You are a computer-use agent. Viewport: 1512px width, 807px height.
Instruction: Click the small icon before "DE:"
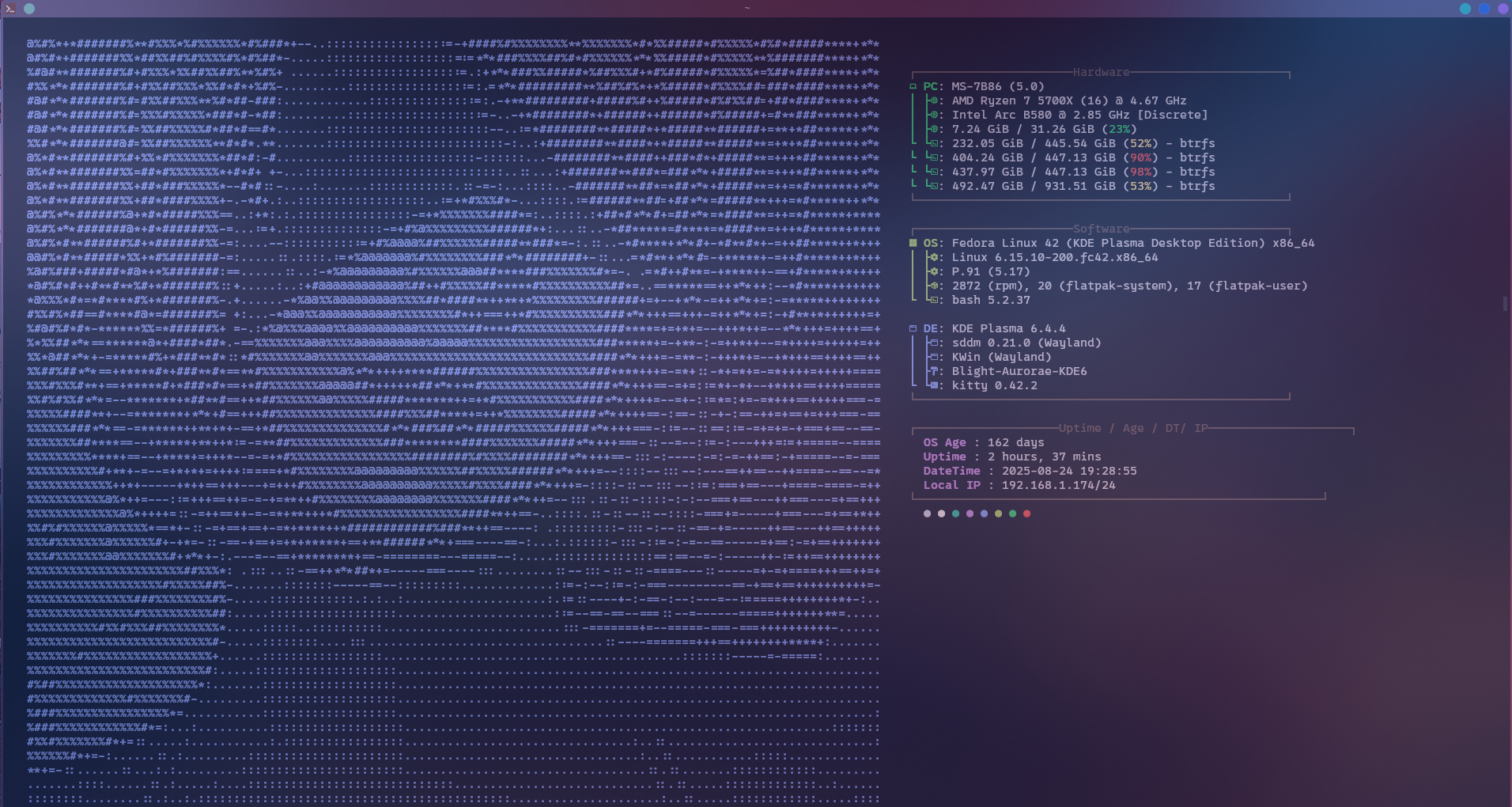point(913,328)
